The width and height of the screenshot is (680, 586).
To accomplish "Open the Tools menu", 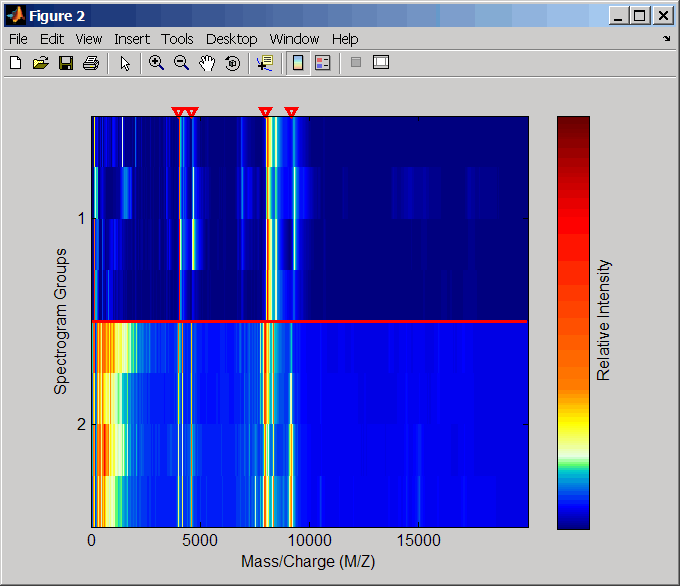I will pyautogui.click(x=177, y=39).
